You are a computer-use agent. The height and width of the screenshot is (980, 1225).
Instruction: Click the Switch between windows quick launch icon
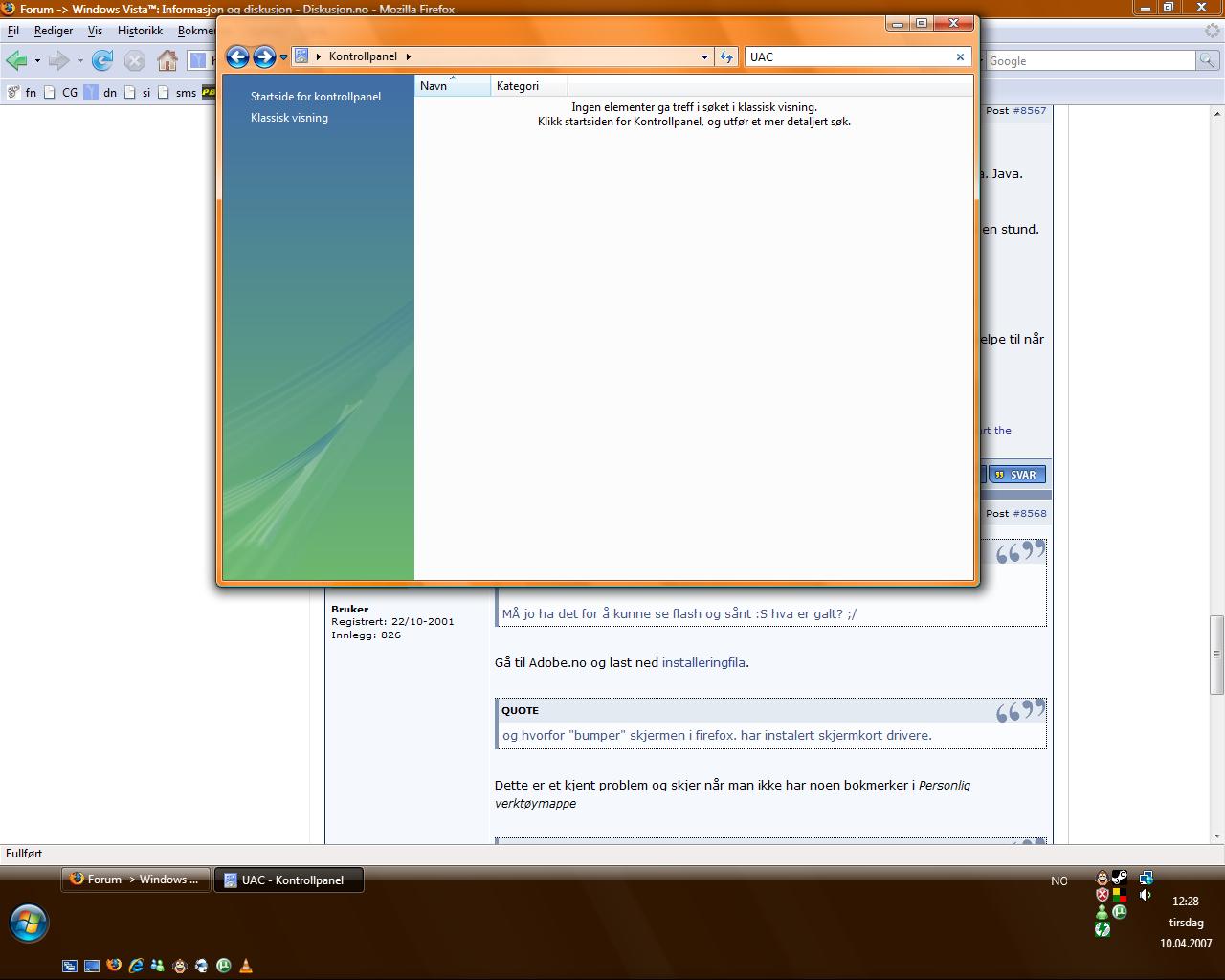click(x=70, y=967)
